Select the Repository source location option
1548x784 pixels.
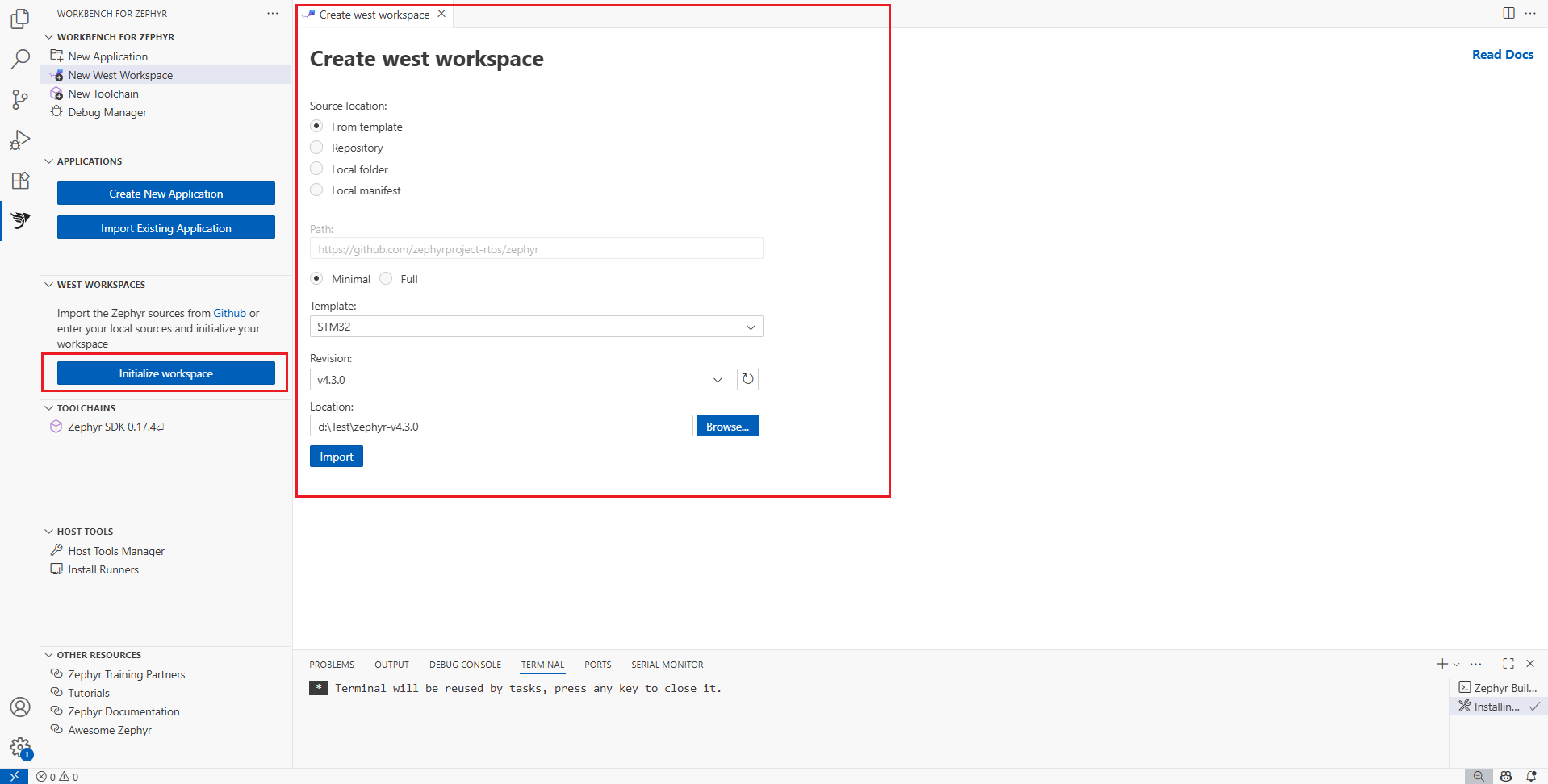pos(316,147)
